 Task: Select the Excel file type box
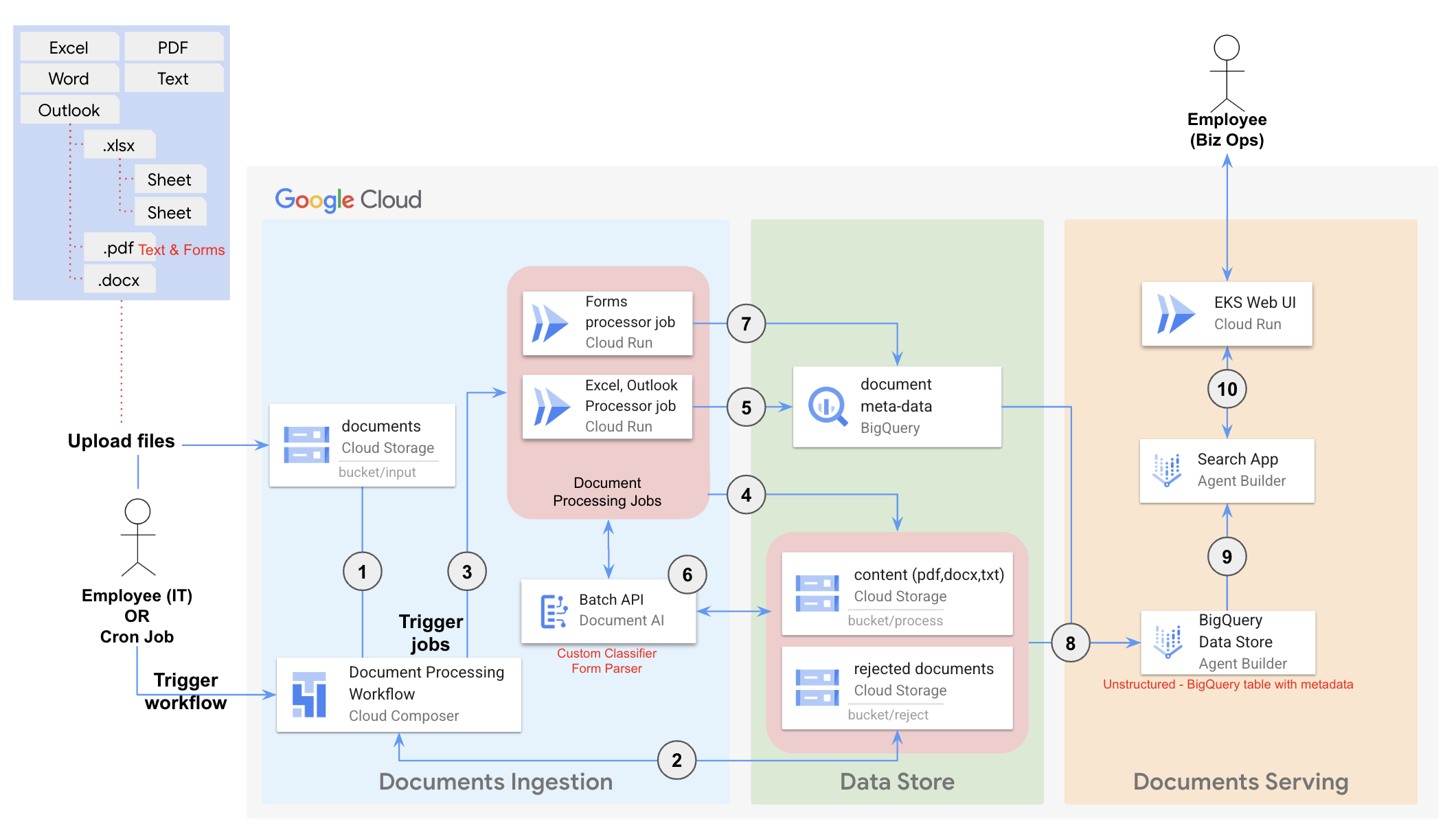69,47
